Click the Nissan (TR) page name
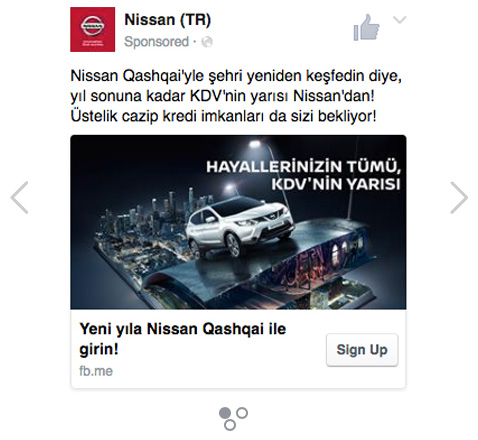 (x=167, y=20)
